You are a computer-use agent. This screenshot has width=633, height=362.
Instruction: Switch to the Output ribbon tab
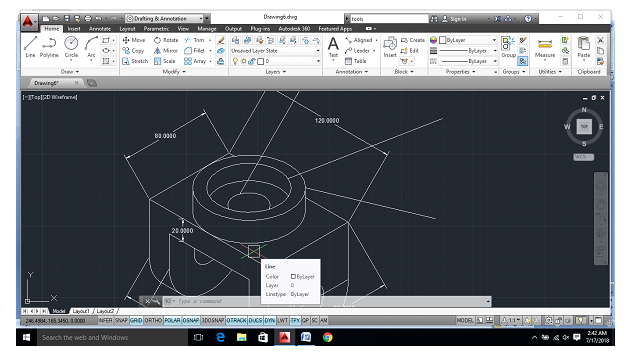pos(233,29)
